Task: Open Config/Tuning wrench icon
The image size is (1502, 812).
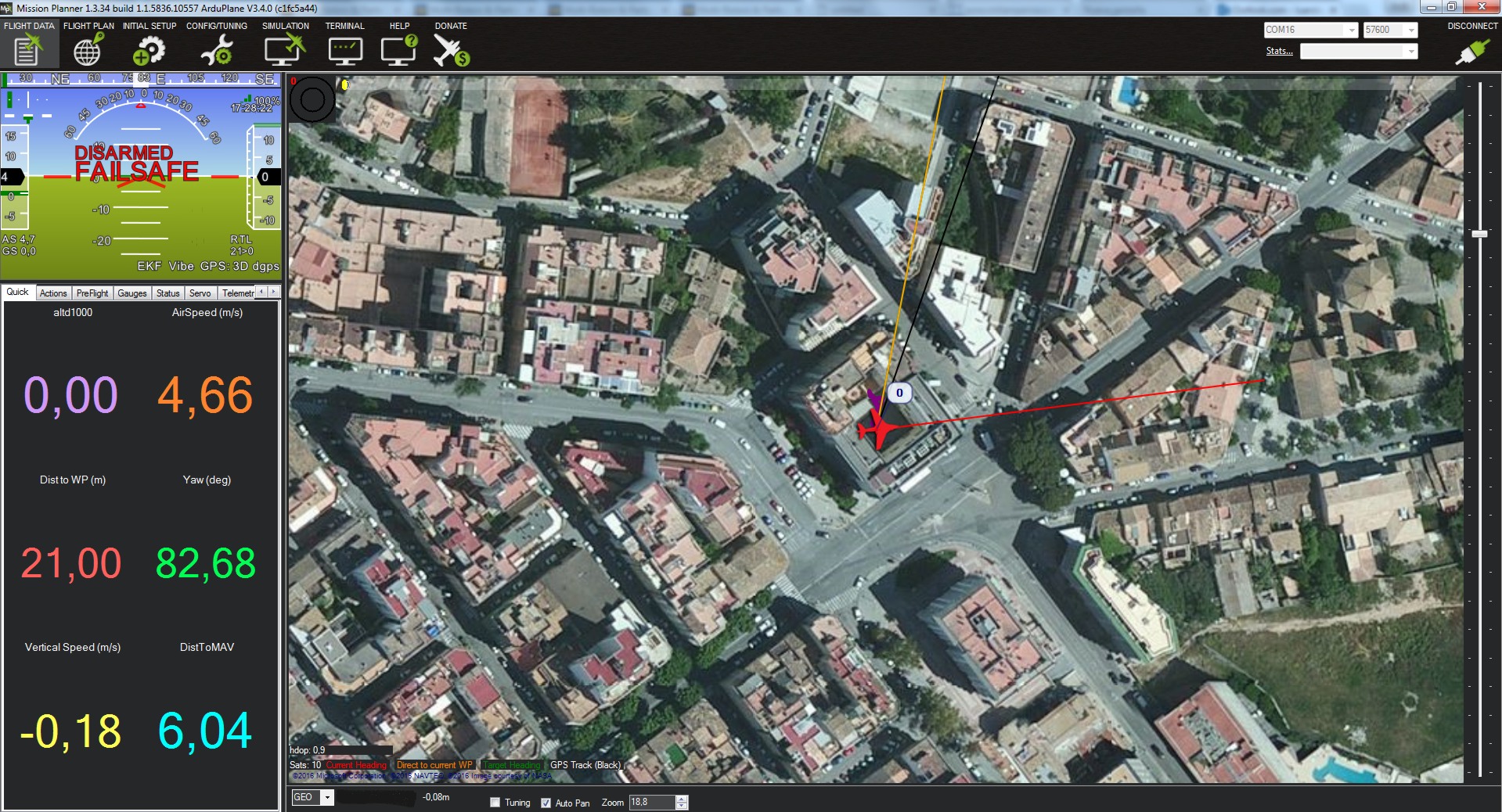Action: click(217, 50)
